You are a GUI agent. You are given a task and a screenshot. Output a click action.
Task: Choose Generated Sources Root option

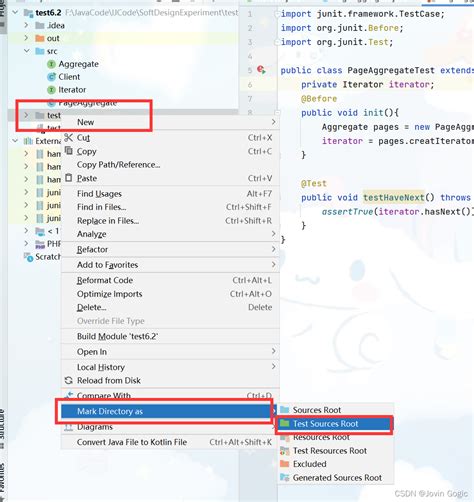pyautogui.click(x=336, y=478)
